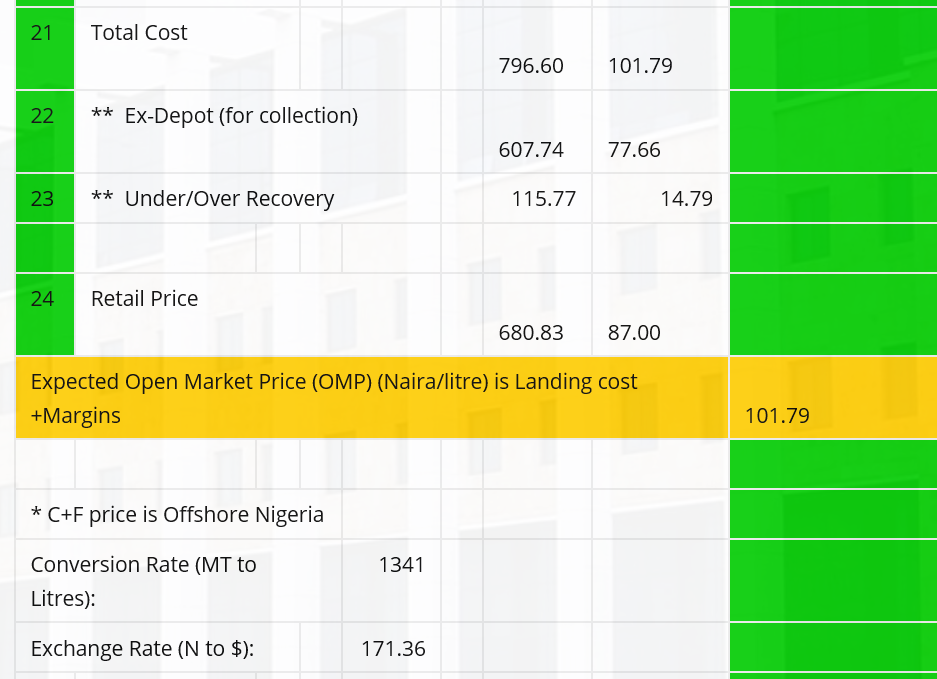Select the Total Cost label

click(x=139, y=33)
